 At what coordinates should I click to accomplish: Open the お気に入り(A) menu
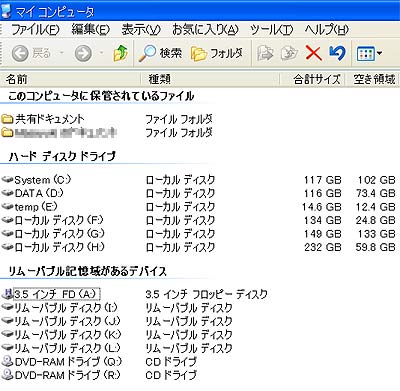pos(205,30)
